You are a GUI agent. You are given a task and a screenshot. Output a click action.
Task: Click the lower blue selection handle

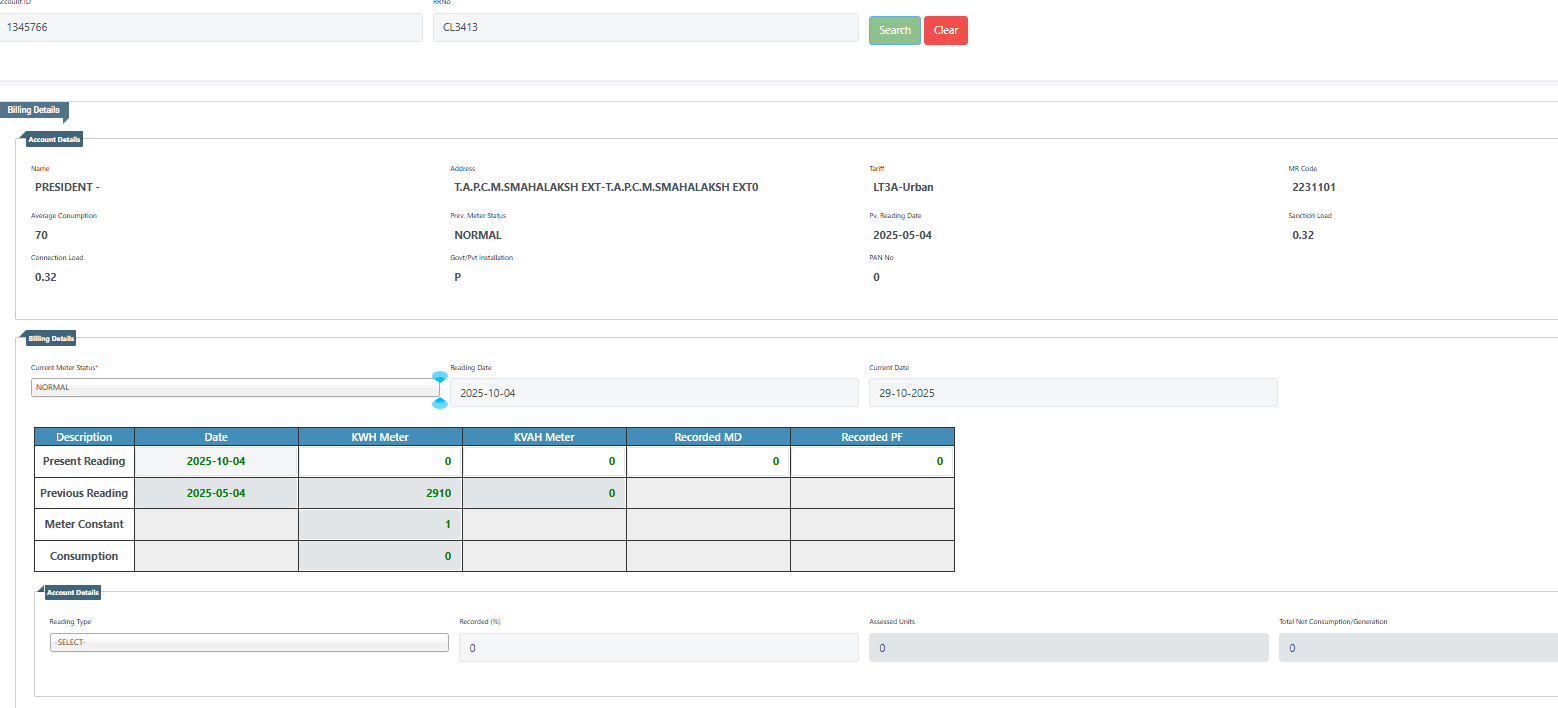tap(439, 403)
